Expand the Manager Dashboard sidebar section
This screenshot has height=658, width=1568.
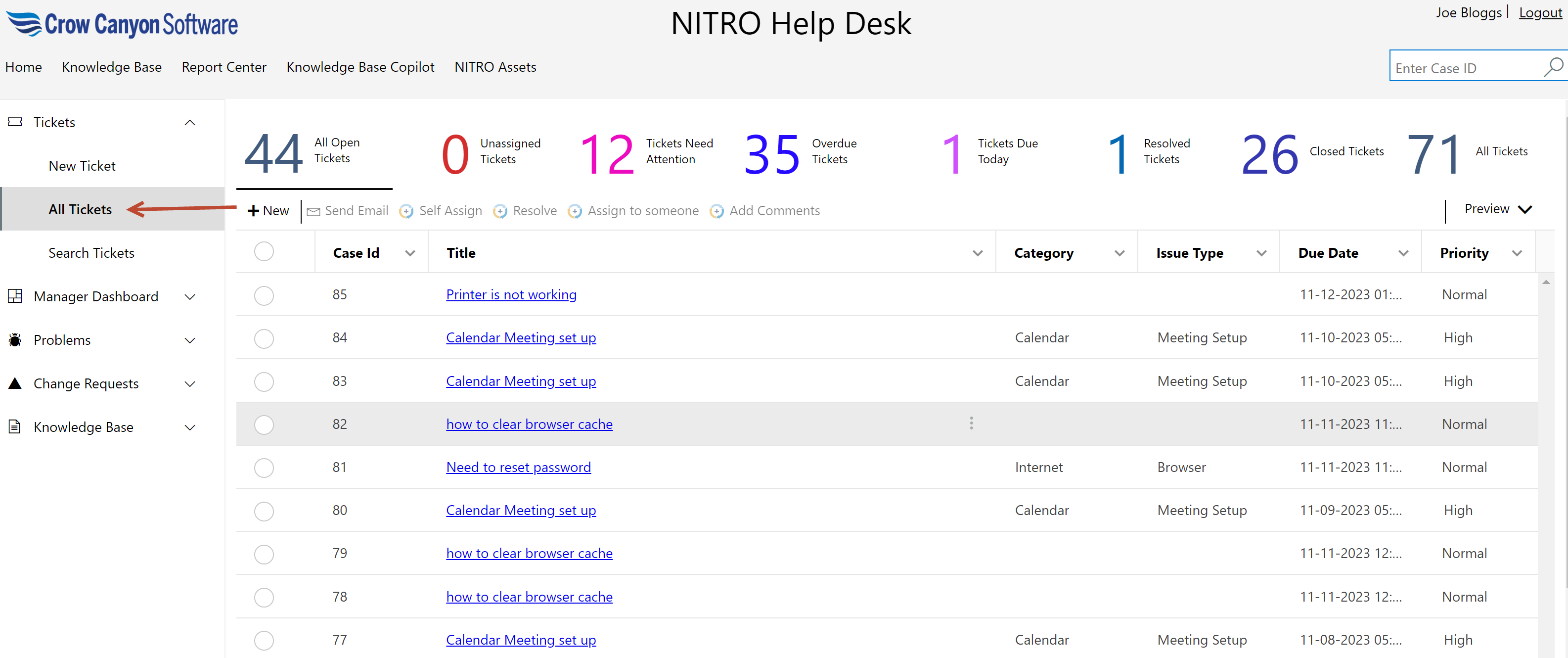190,297
